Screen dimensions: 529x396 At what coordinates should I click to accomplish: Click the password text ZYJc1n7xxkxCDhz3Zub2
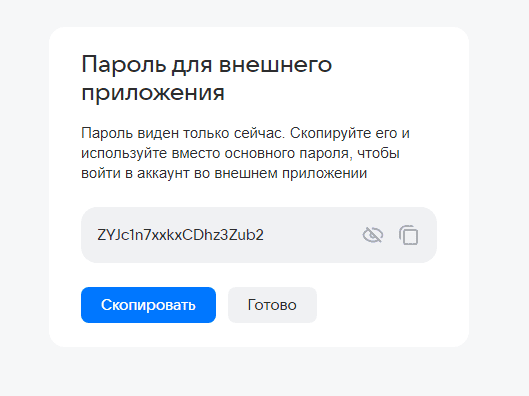click(180, 235)
